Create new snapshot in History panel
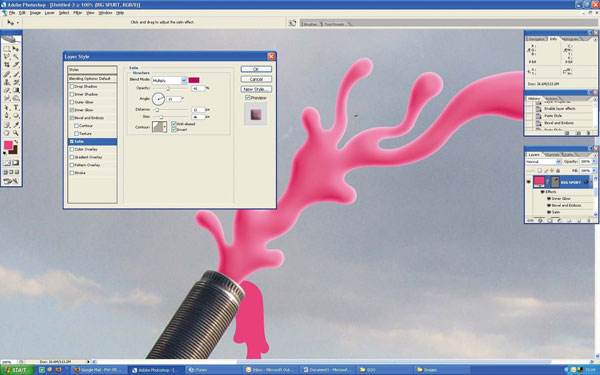600x375 pixels. click(x=578, y=133)
